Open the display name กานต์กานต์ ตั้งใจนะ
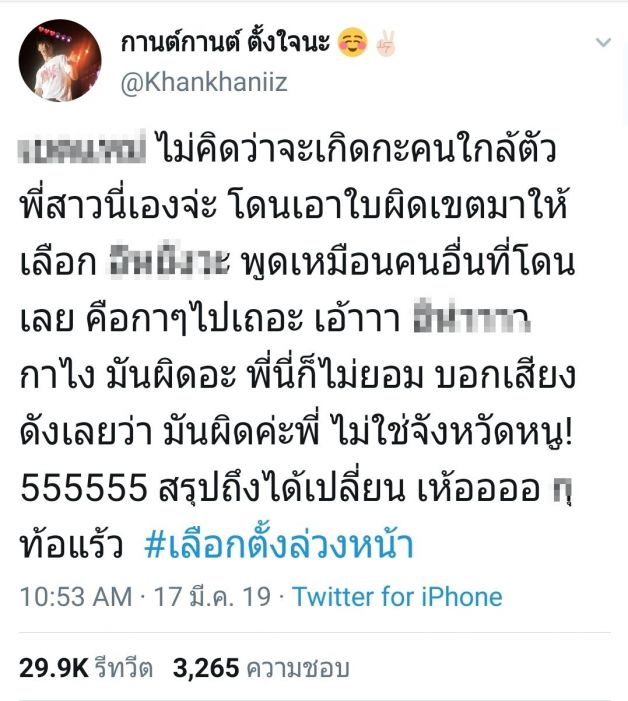Screen dimensions: 628x701 click(x=225, y=42)
